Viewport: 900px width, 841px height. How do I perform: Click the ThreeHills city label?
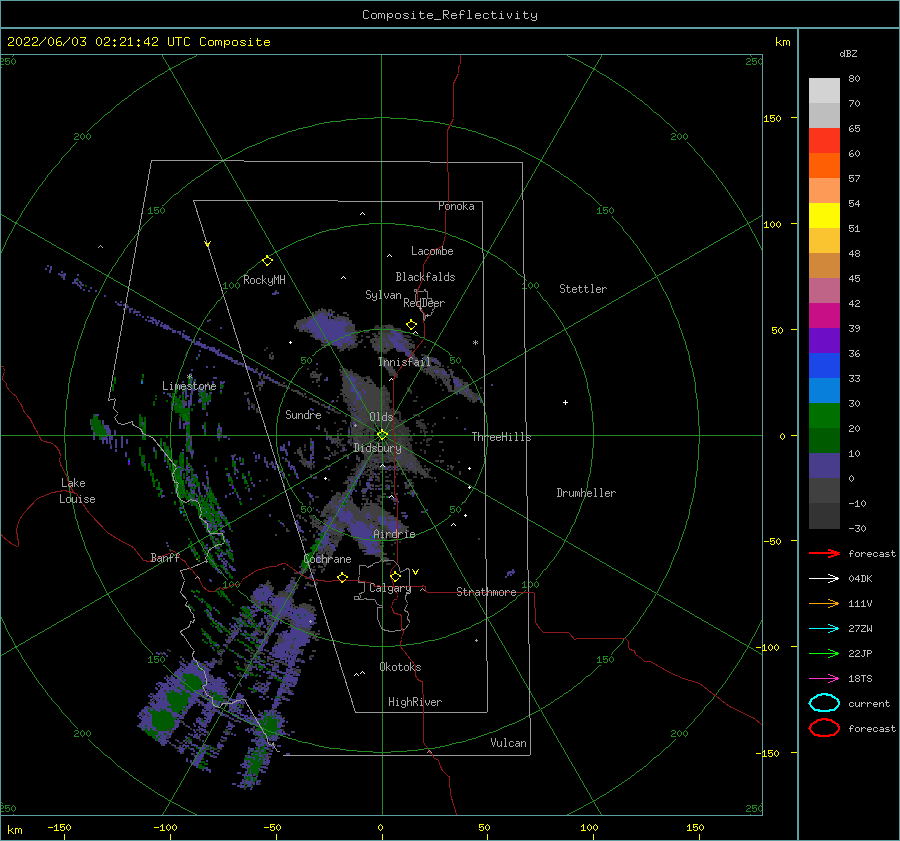[501, 437]
